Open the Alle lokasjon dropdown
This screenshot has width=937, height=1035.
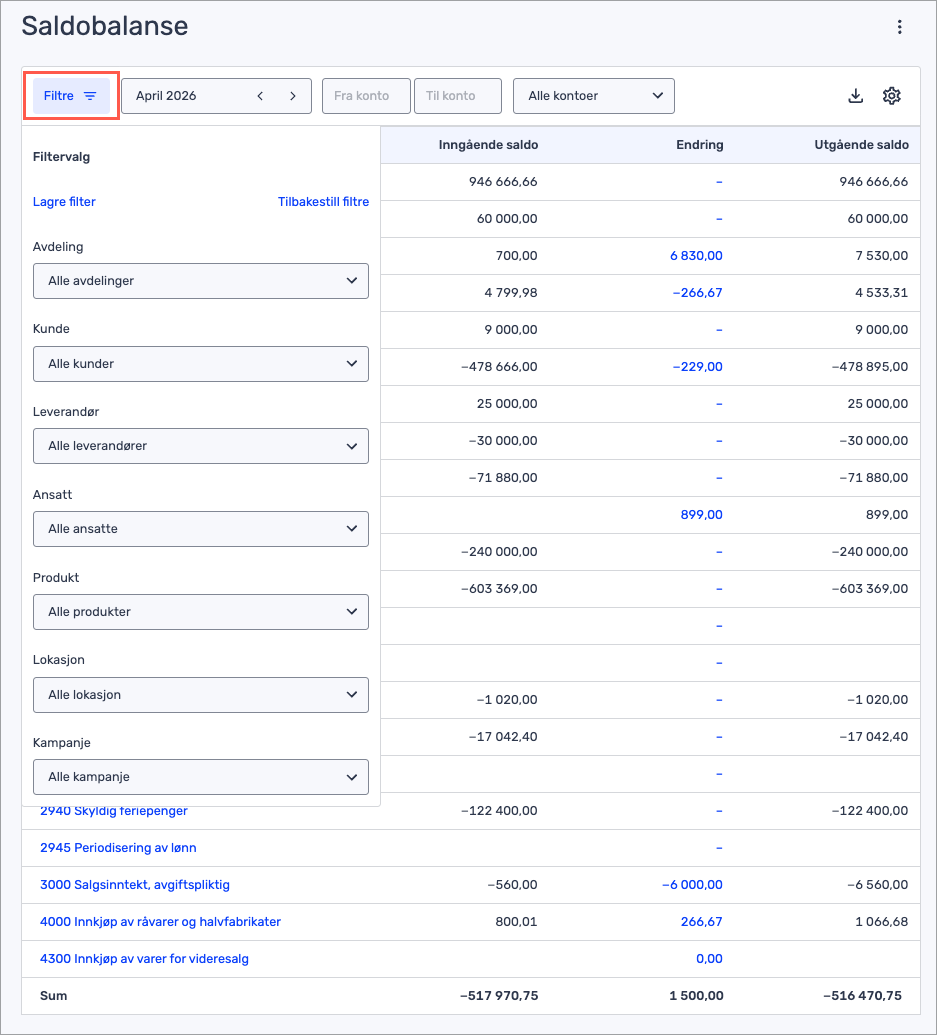pyautogui.click(x=200, y=695)
